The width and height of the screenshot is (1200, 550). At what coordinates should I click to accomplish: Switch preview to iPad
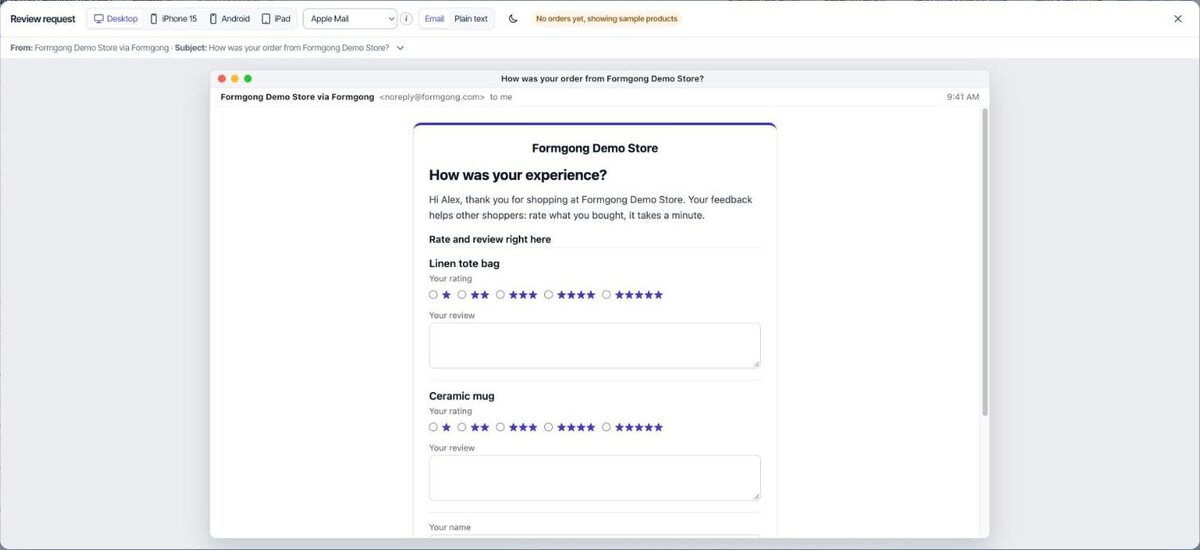pyautogui.click(x=276, y=19)
